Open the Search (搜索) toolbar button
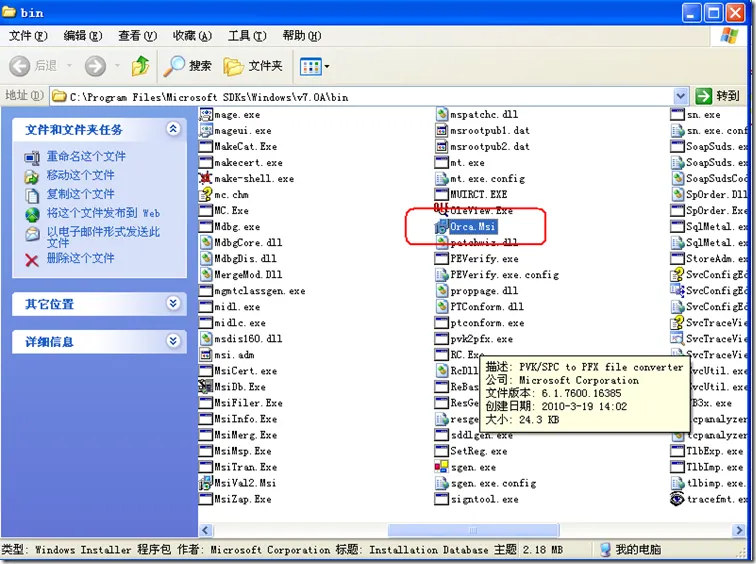The image size is (756, 564). (x=188, y=66)
